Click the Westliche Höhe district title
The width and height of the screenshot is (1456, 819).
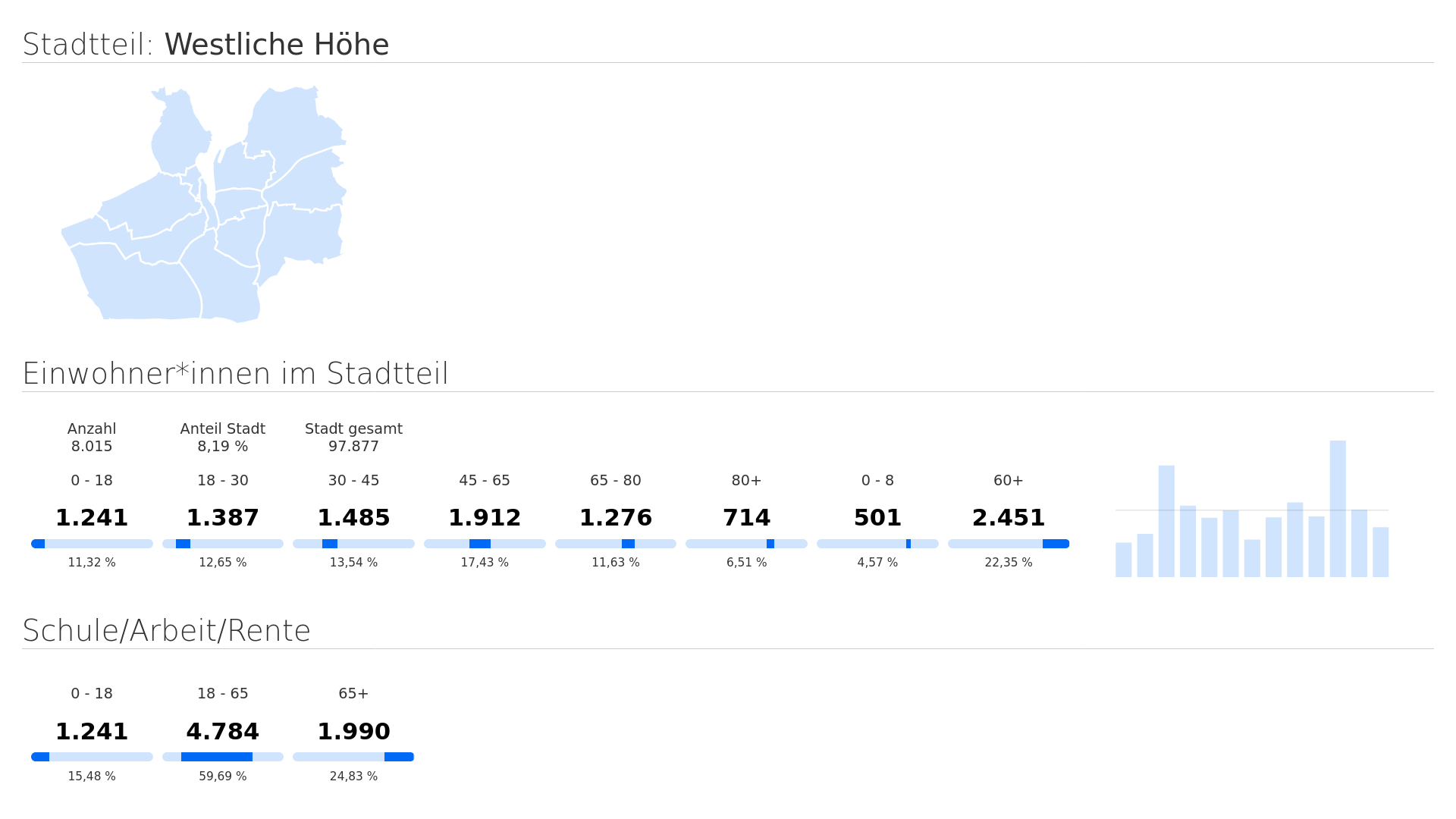pos(276,45)
